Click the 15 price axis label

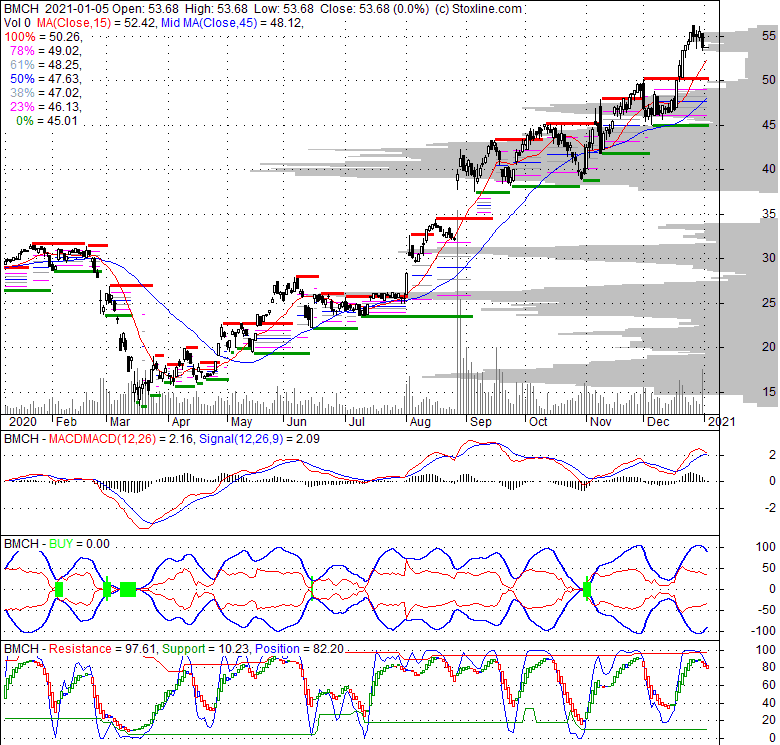(x=769, y=392)
